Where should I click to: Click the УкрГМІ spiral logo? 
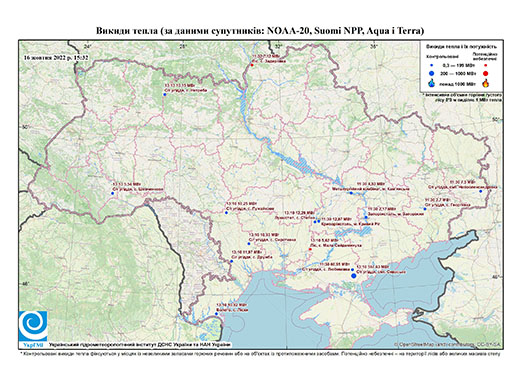(33, 326)
